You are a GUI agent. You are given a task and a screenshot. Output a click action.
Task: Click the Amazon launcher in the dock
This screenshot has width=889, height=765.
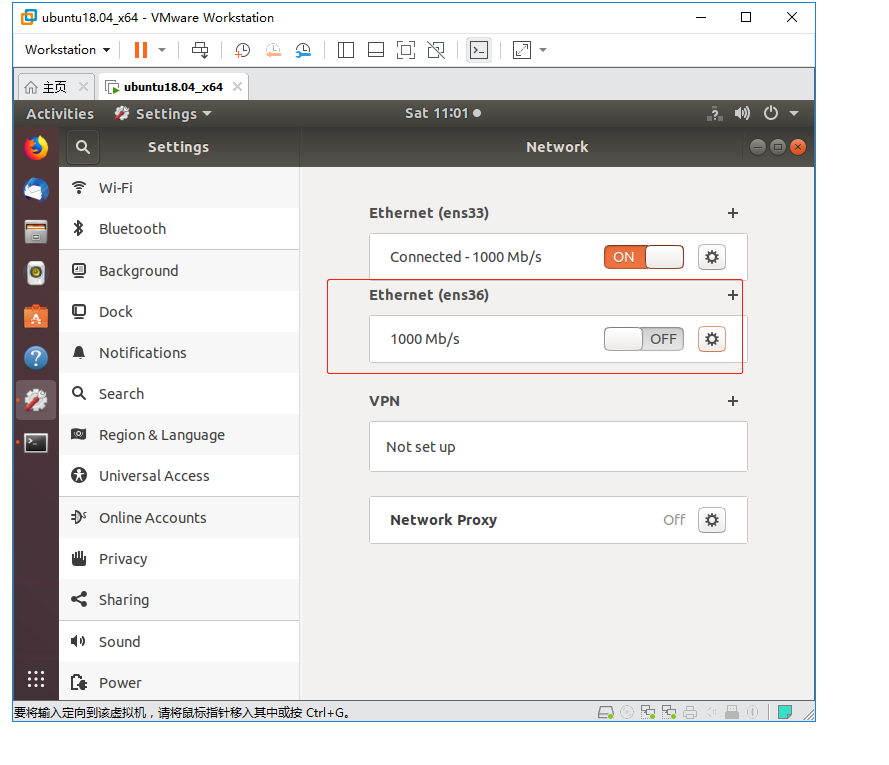pyautogui.click(x=36, y=317)
